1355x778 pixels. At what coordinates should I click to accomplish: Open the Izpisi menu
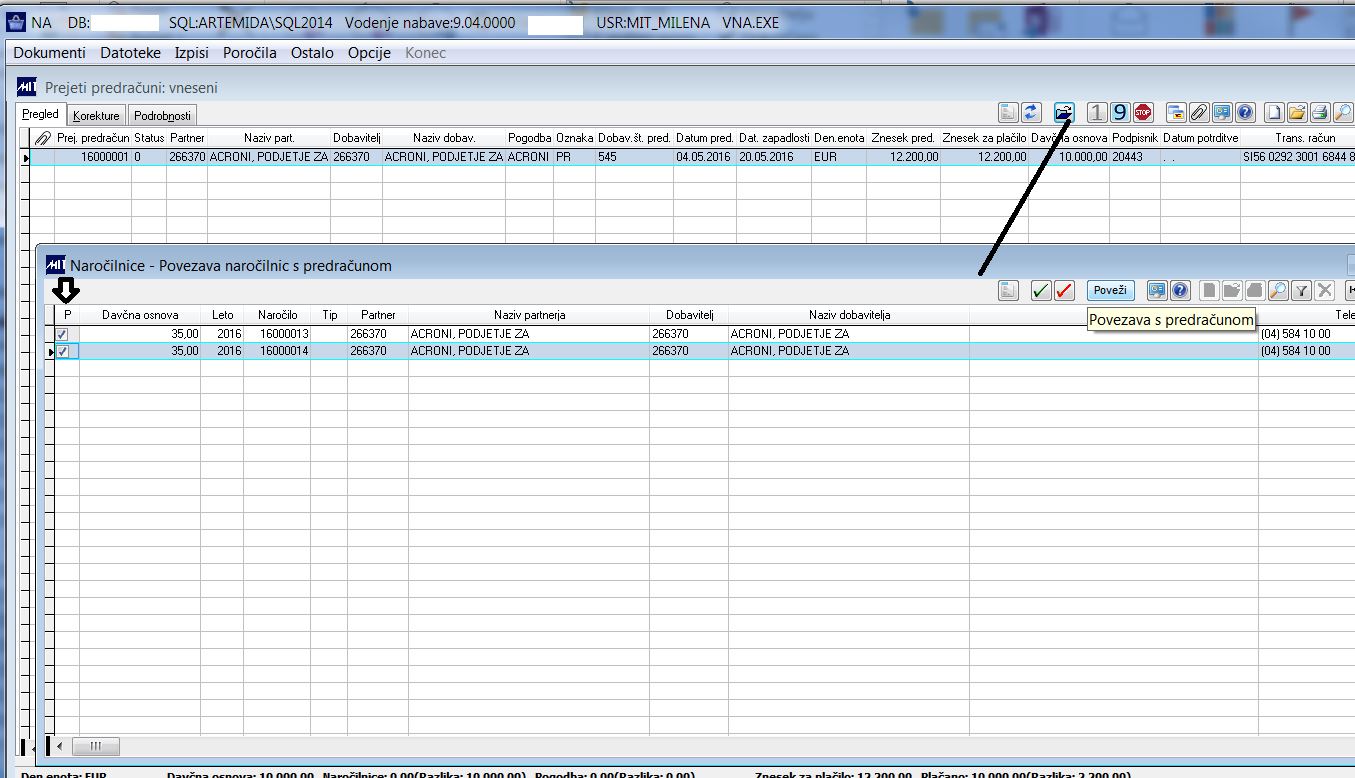[191, 53]
